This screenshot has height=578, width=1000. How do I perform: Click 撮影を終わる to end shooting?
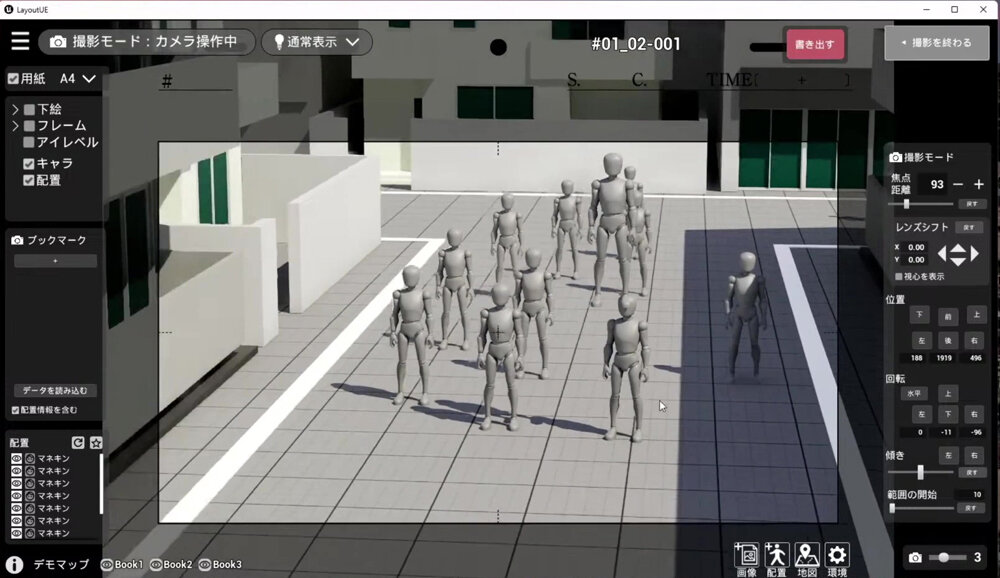click(x=936, y=43)
